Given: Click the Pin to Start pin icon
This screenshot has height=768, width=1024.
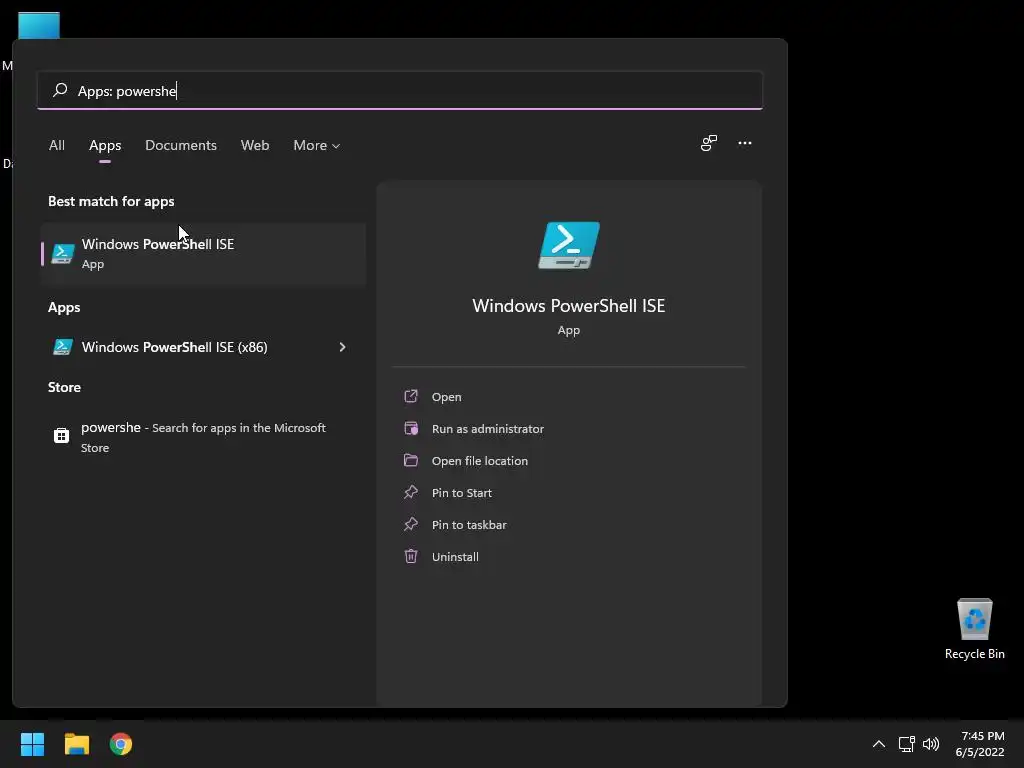Looking at the screenshot, I should pos(411,492).
